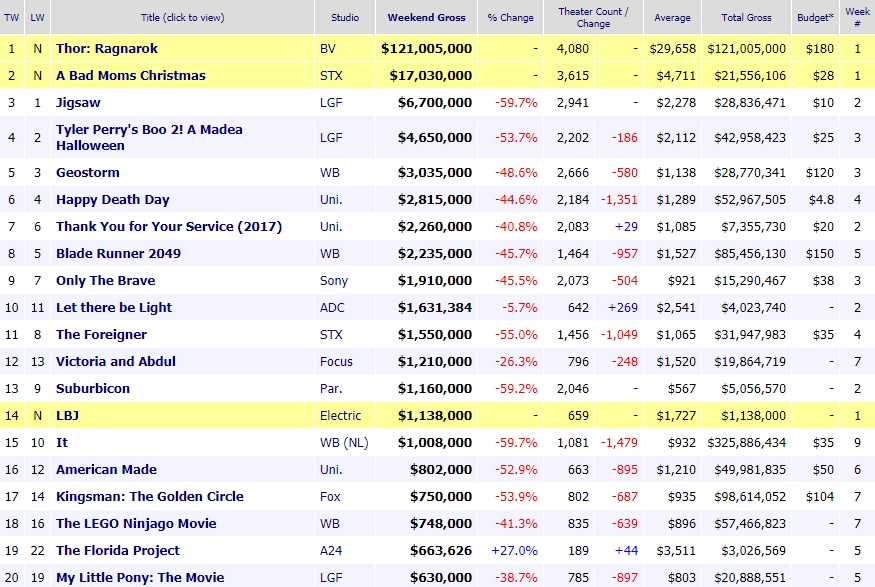Screen dimensions: 875x587
Task: Open the Let there be Light link
Action: 114,307
